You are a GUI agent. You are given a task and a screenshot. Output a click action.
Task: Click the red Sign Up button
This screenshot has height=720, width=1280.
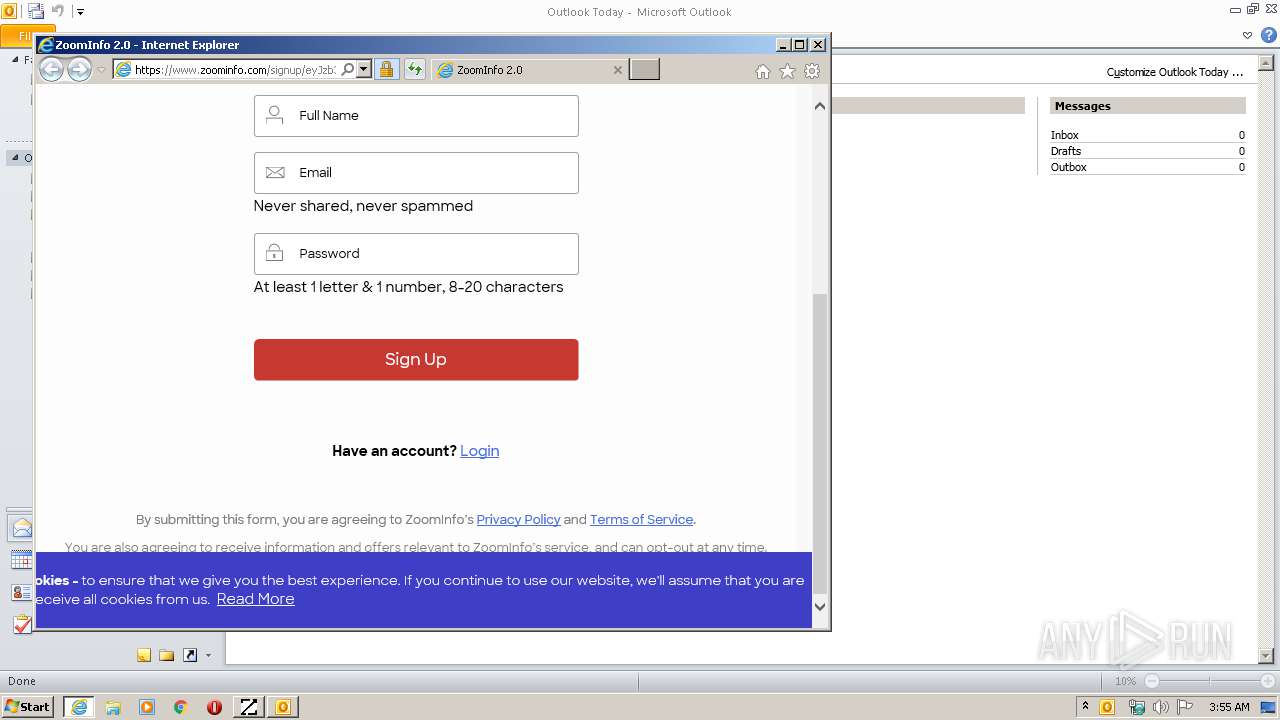click(x=416, y=360)
